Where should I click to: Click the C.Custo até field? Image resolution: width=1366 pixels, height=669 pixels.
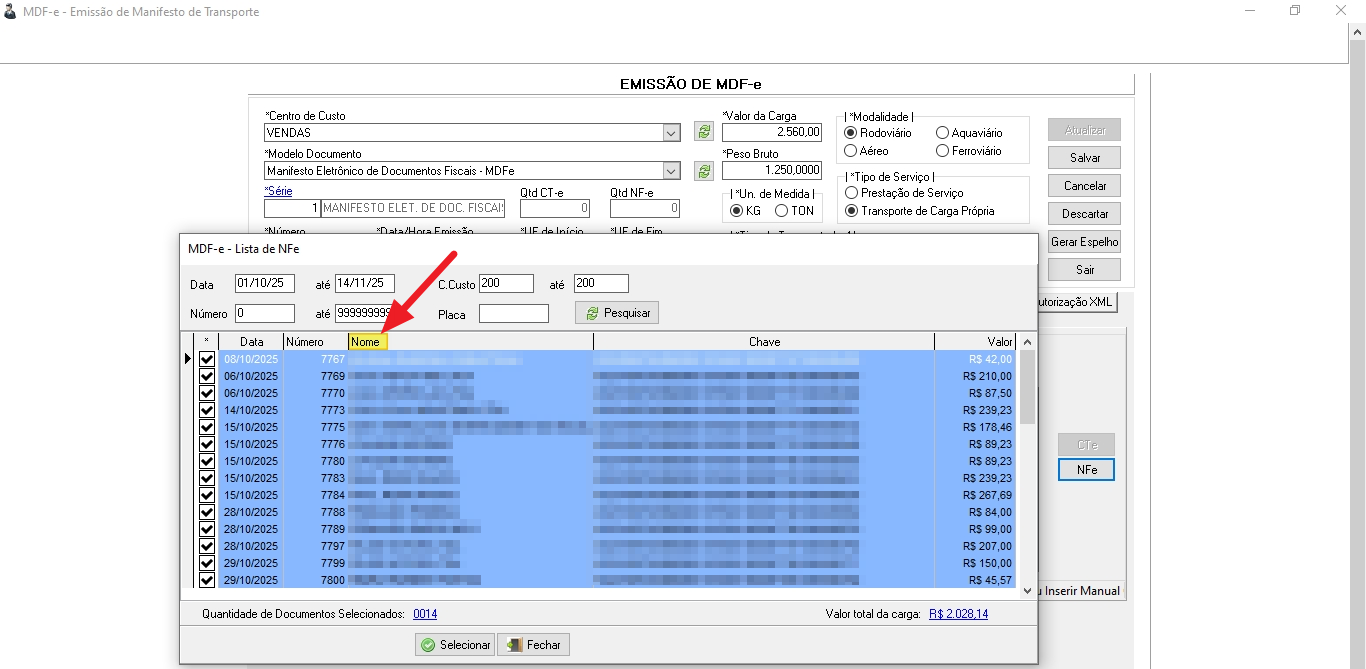coord(601,284)
